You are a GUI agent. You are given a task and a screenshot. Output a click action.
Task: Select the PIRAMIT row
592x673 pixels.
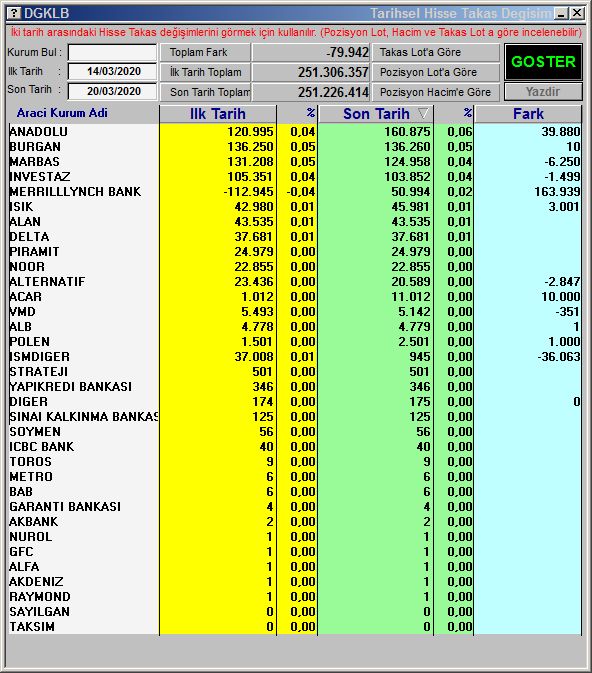[x=295, y=252]
